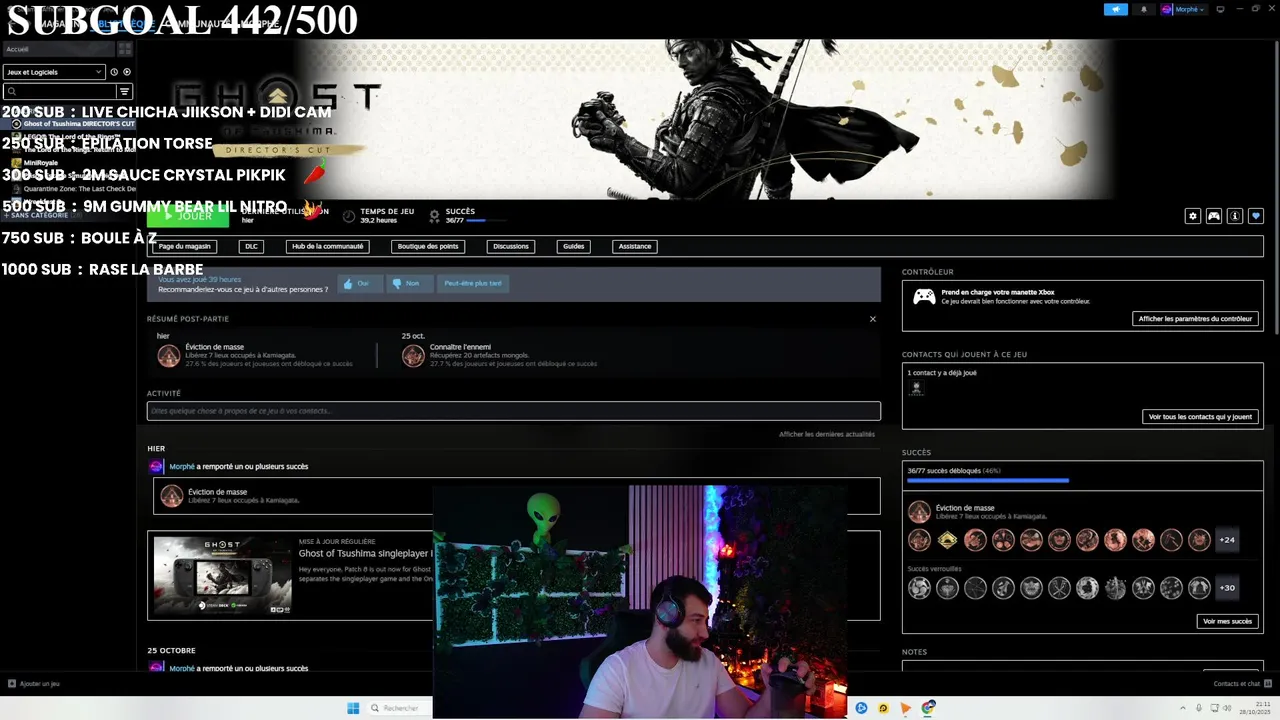Viewport: 1280px width, 720px height.
Task: Show game details via the info icon
Action: click(x=1235, y=216)
